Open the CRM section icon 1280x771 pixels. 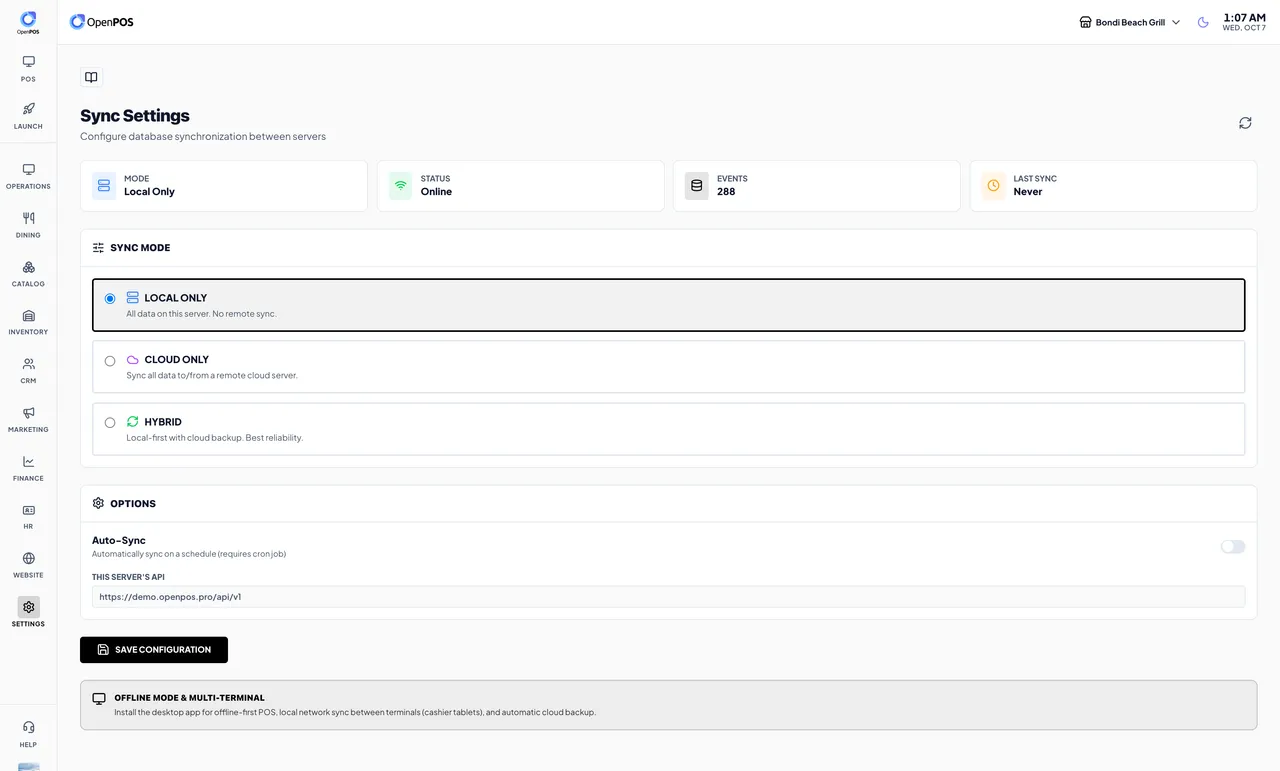tap(28, 364)
